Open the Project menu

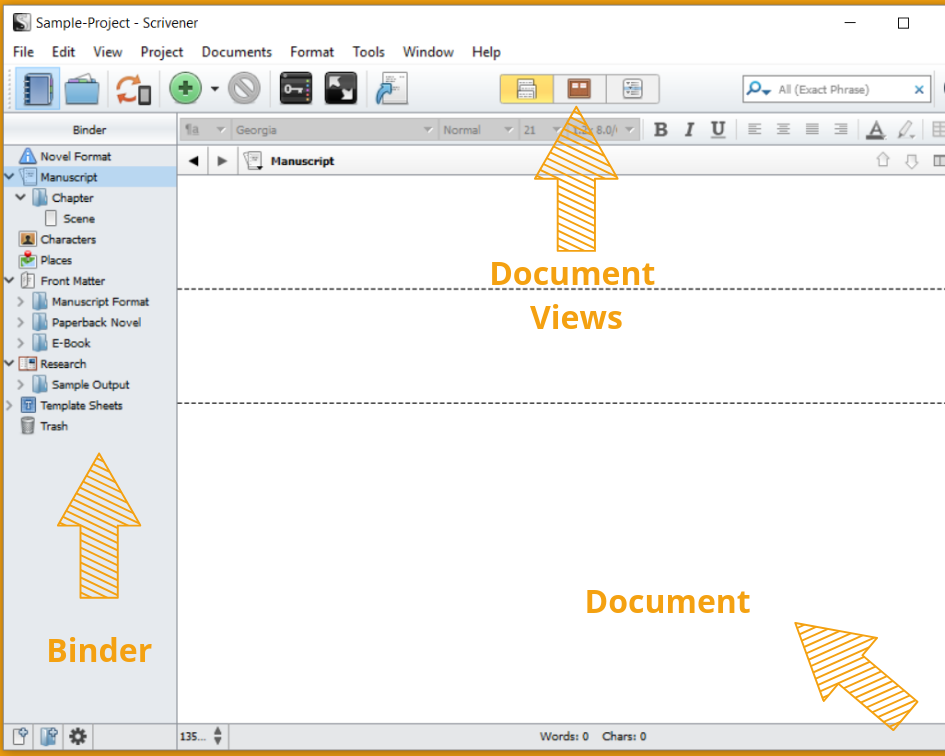coord(162,52)
